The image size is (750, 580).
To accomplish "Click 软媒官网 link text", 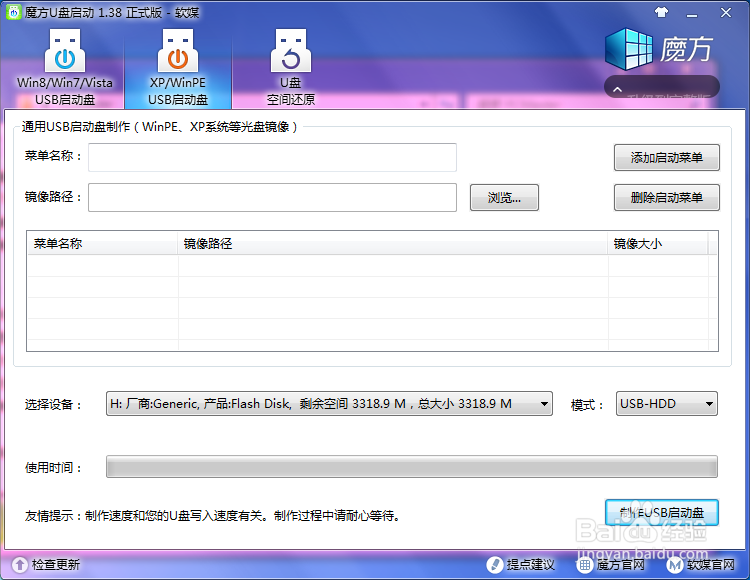I will tap(711, 565).
